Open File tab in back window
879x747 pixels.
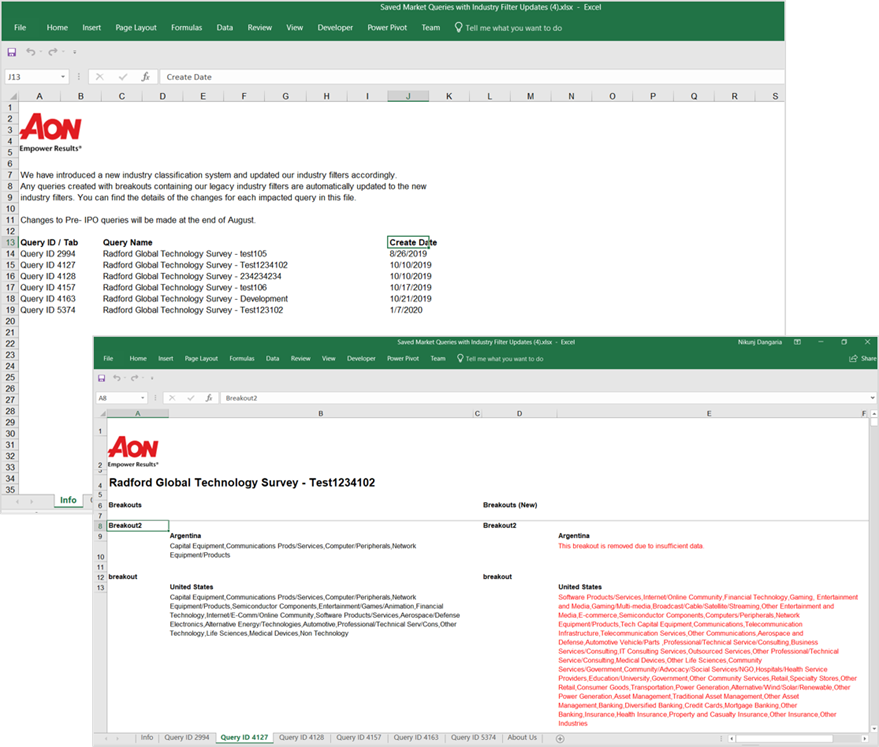pos(20,27)
